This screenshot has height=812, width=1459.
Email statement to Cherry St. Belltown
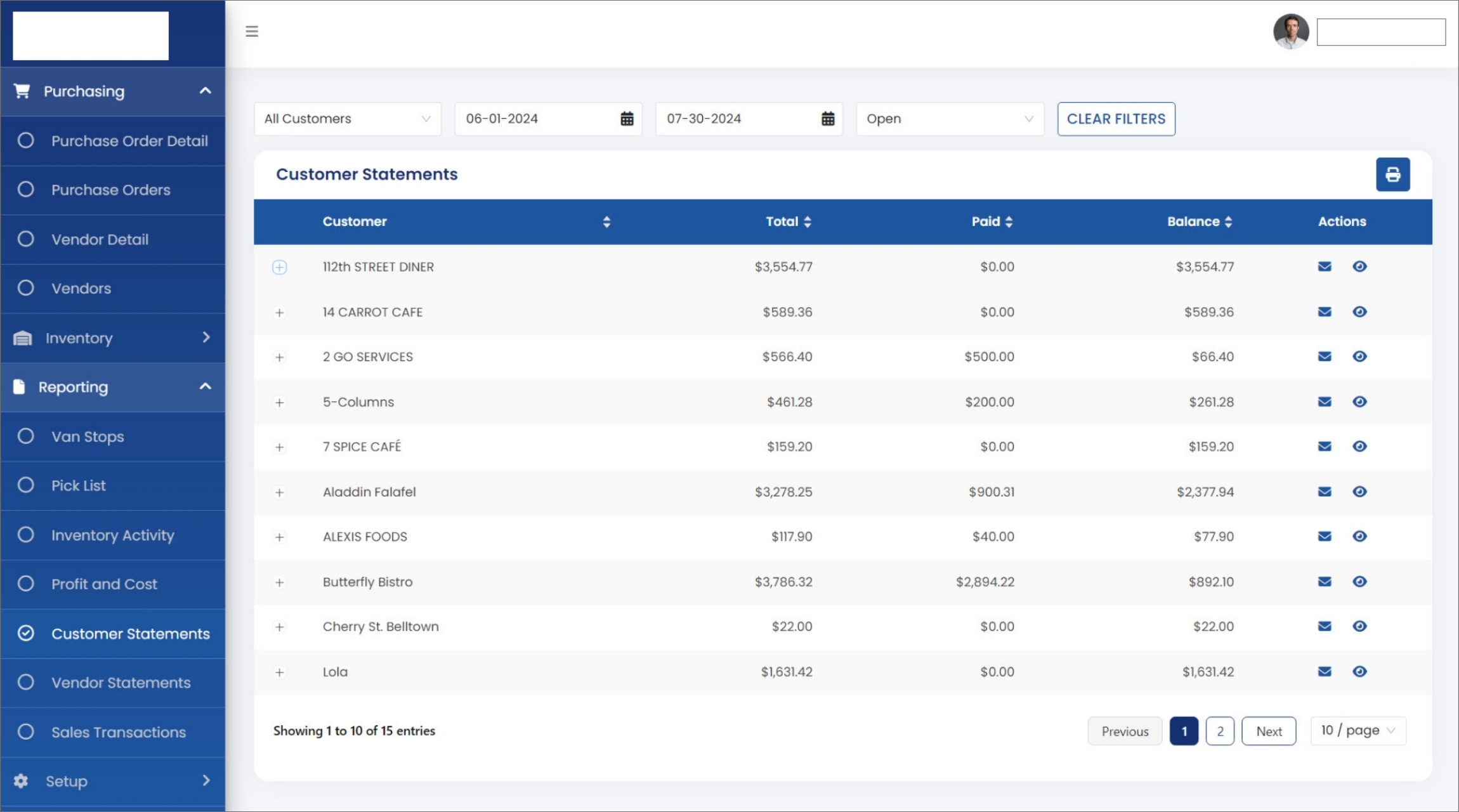tap(1325, 626)
